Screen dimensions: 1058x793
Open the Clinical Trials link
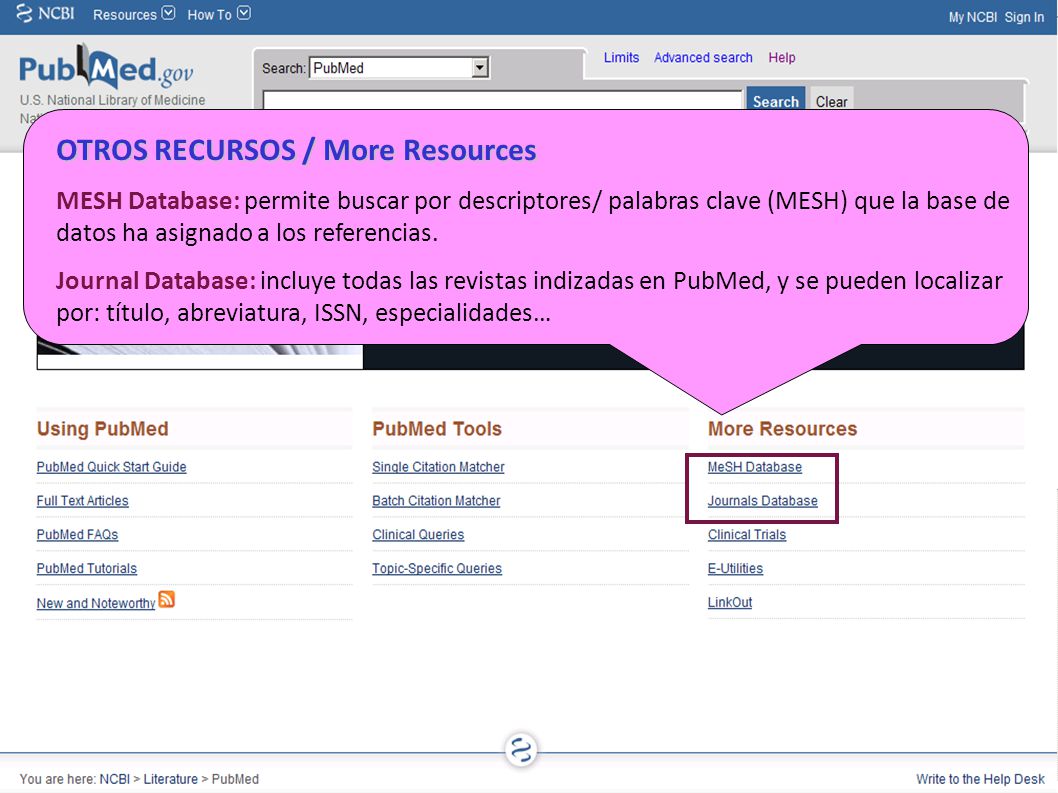tap(746, 534)
